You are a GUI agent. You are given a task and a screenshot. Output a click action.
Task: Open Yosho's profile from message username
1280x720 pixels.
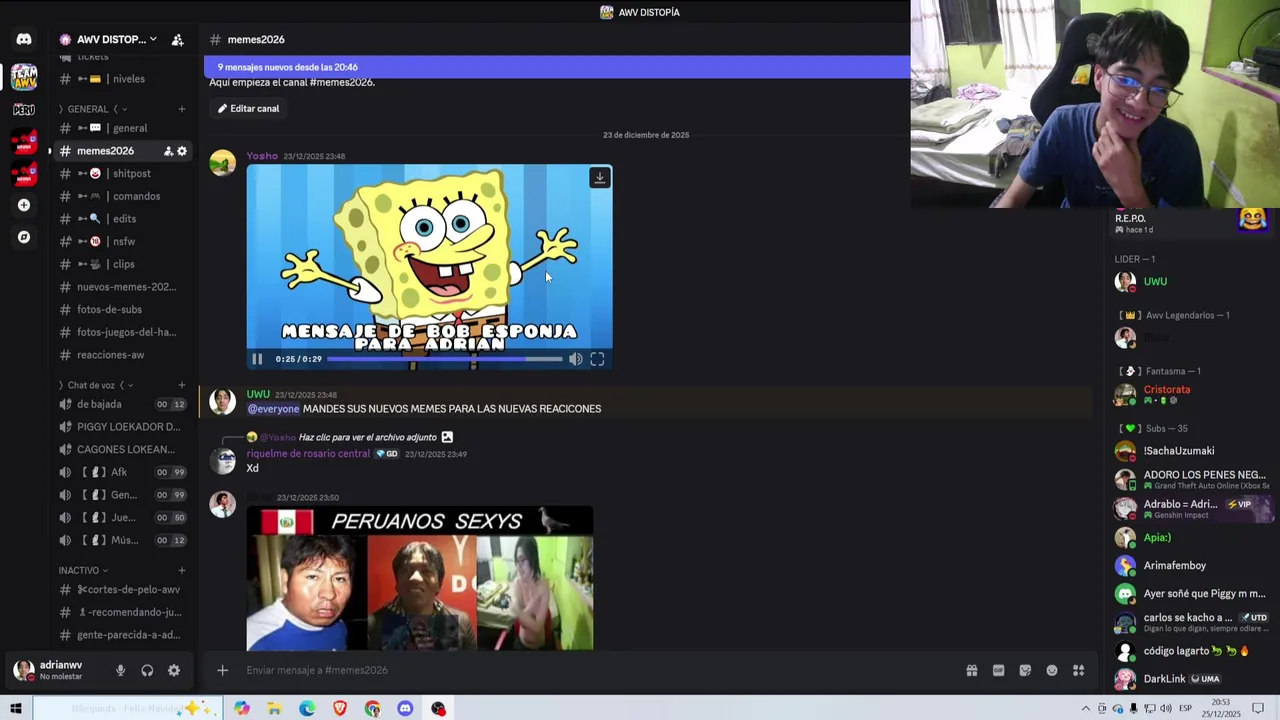pos(262,156)
